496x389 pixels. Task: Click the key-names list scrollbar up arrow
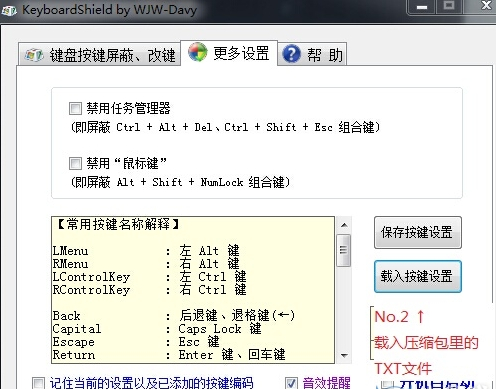tap(344, 225)
